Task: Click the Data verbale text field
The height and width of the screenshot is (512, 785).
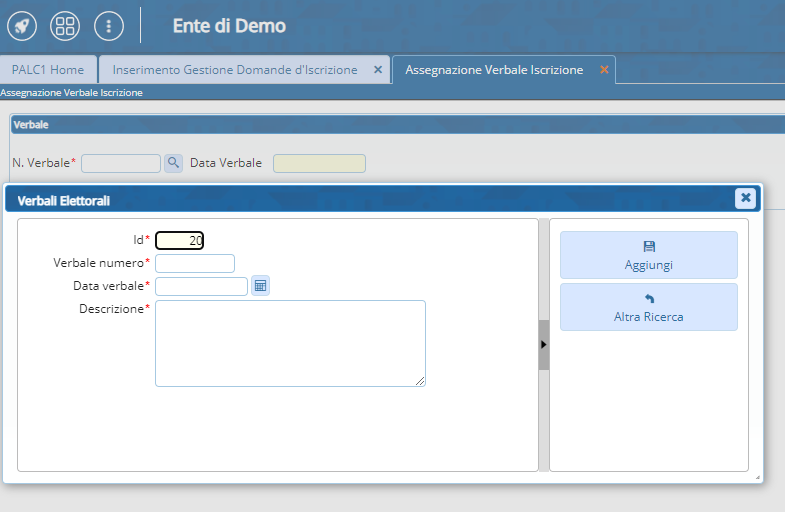Action: (201, 286)
